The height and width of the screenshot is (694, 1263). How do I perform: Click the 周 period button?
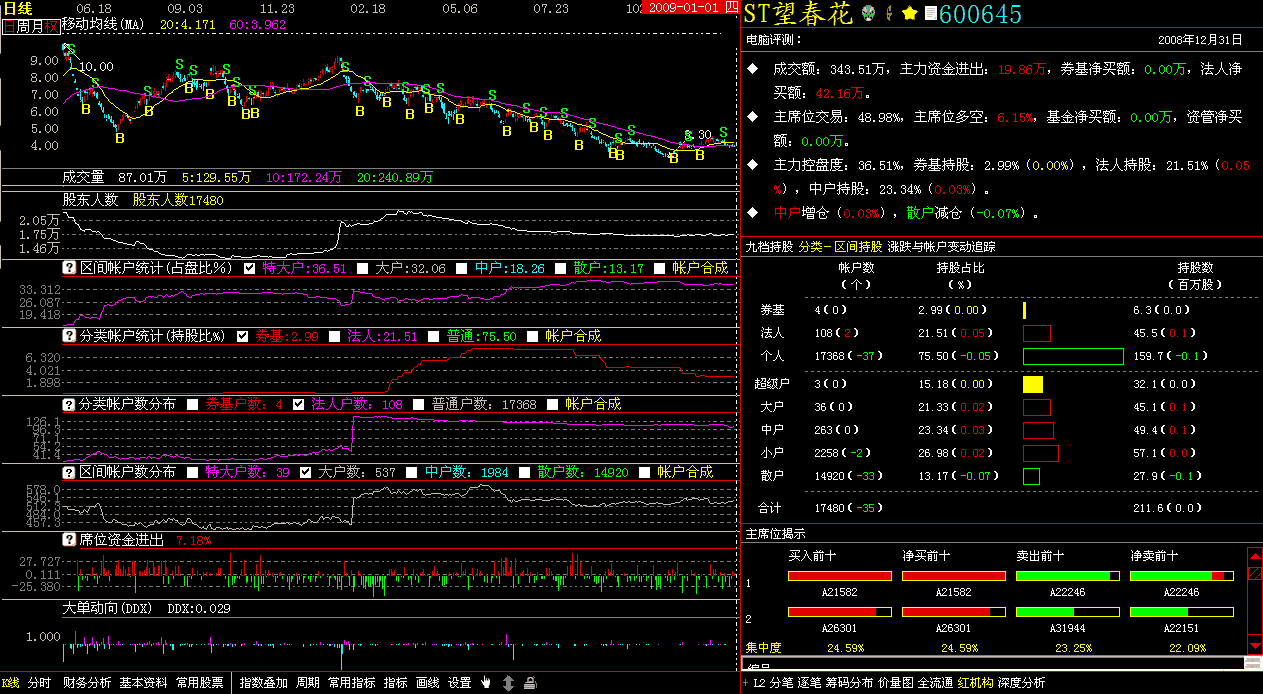click(x=22, y=28)
